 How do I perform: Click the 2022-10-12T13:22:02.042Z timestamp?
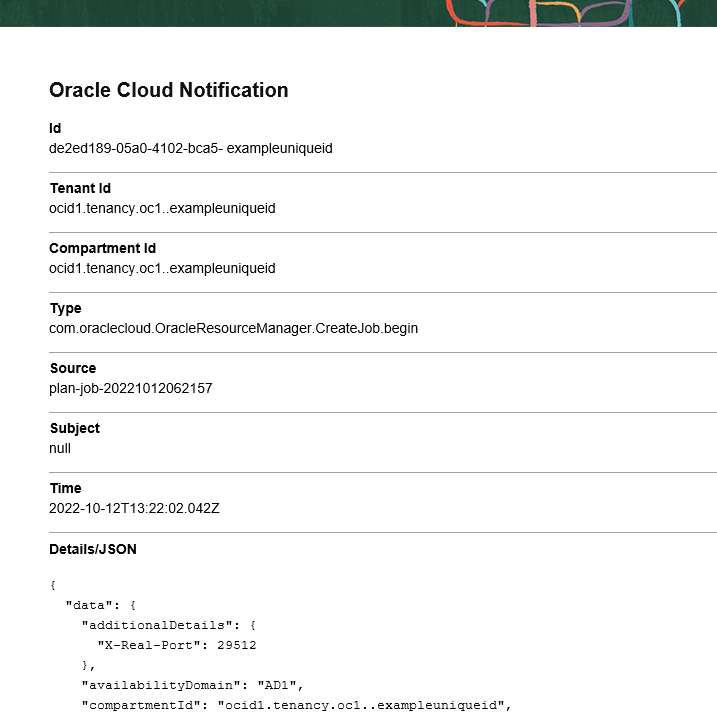click(x=134, y=508)
